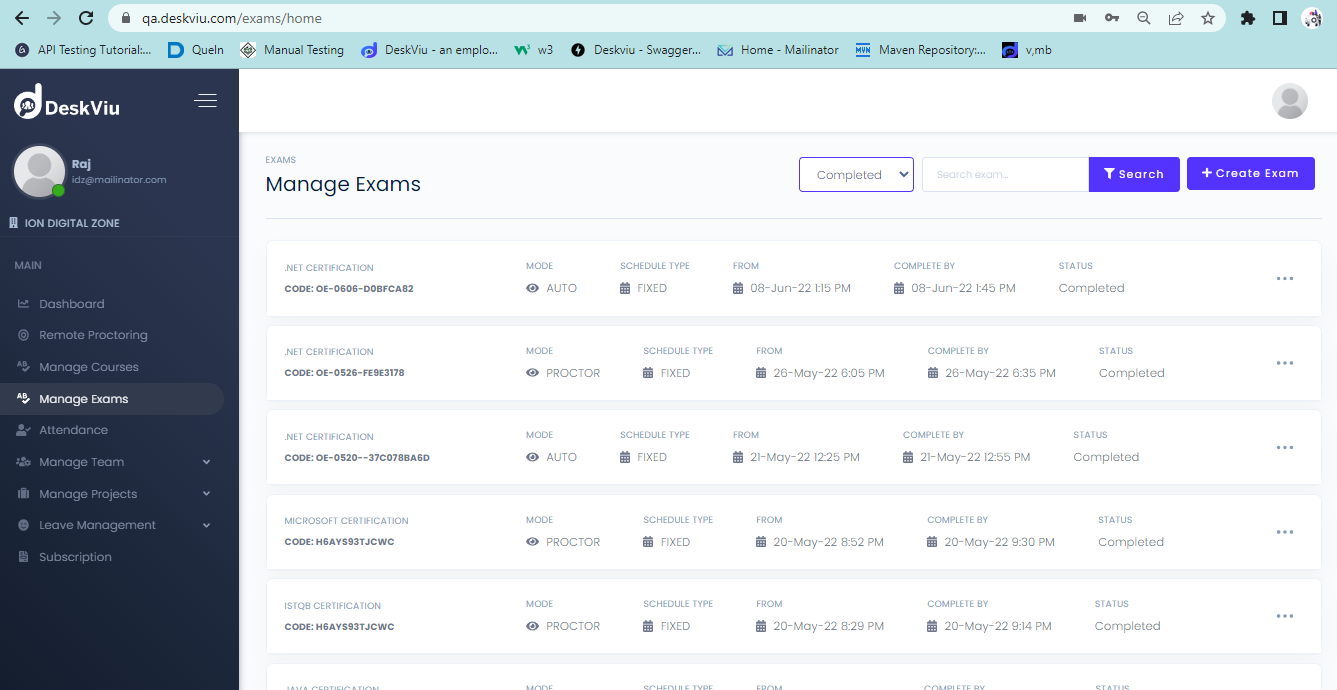Click ION DIGITAL ZONE organization label
This screenshot has height=690, width=1337.
coord(72,223)
